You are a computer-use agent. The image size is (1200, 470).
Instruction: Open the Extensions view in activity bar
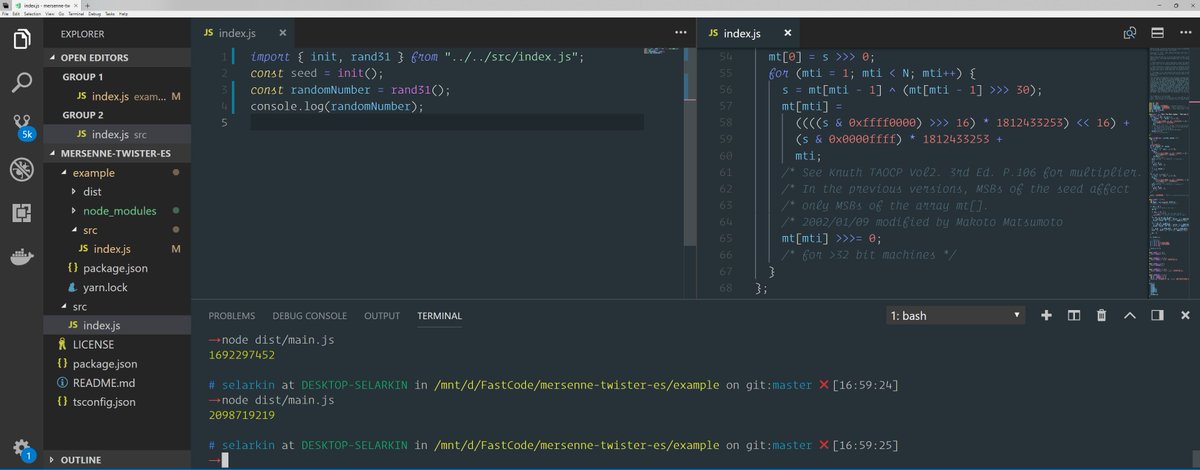click(21, 213)
